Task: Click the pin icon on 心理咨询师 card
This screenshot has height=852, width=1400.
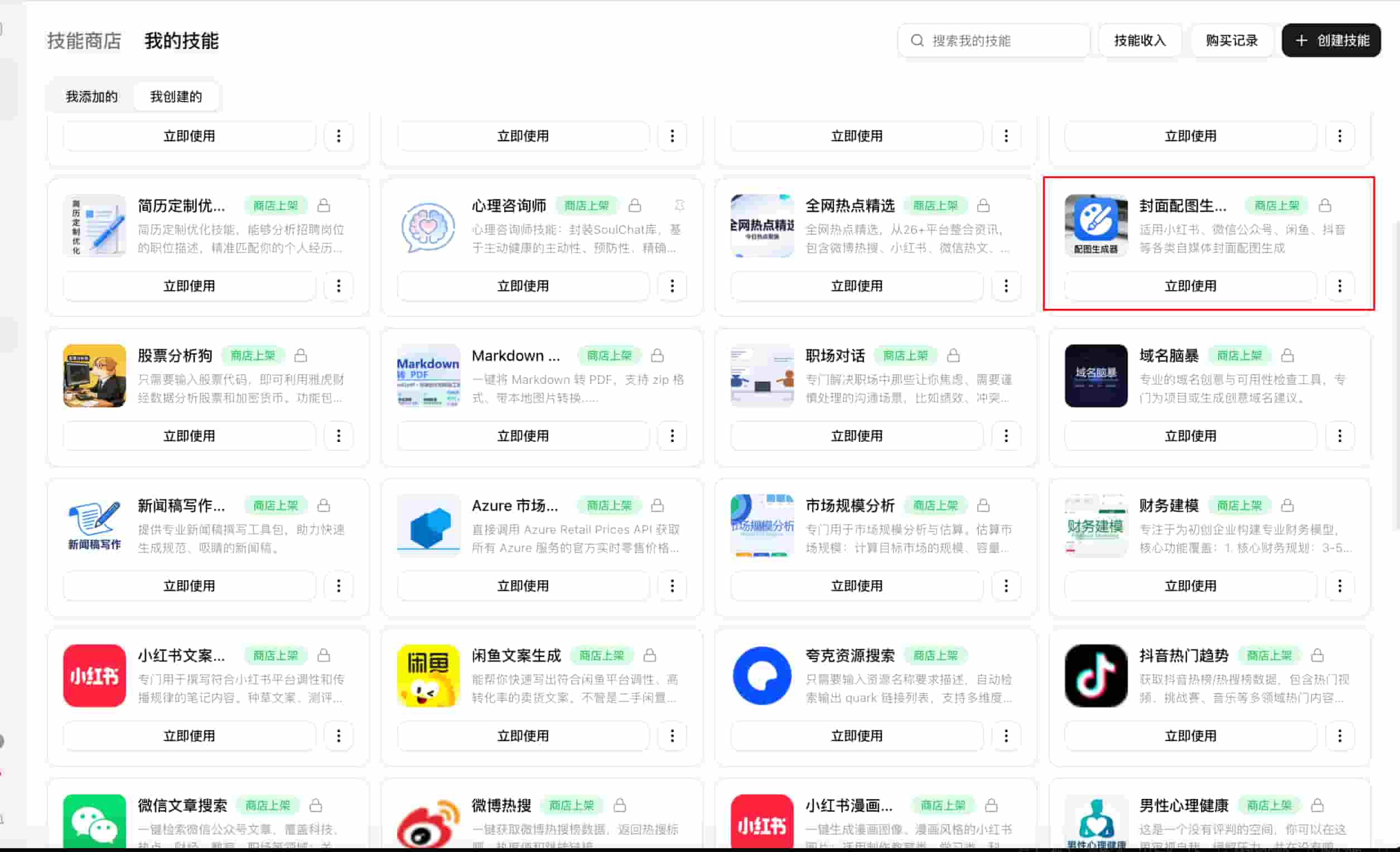Action: pos(679,205)
